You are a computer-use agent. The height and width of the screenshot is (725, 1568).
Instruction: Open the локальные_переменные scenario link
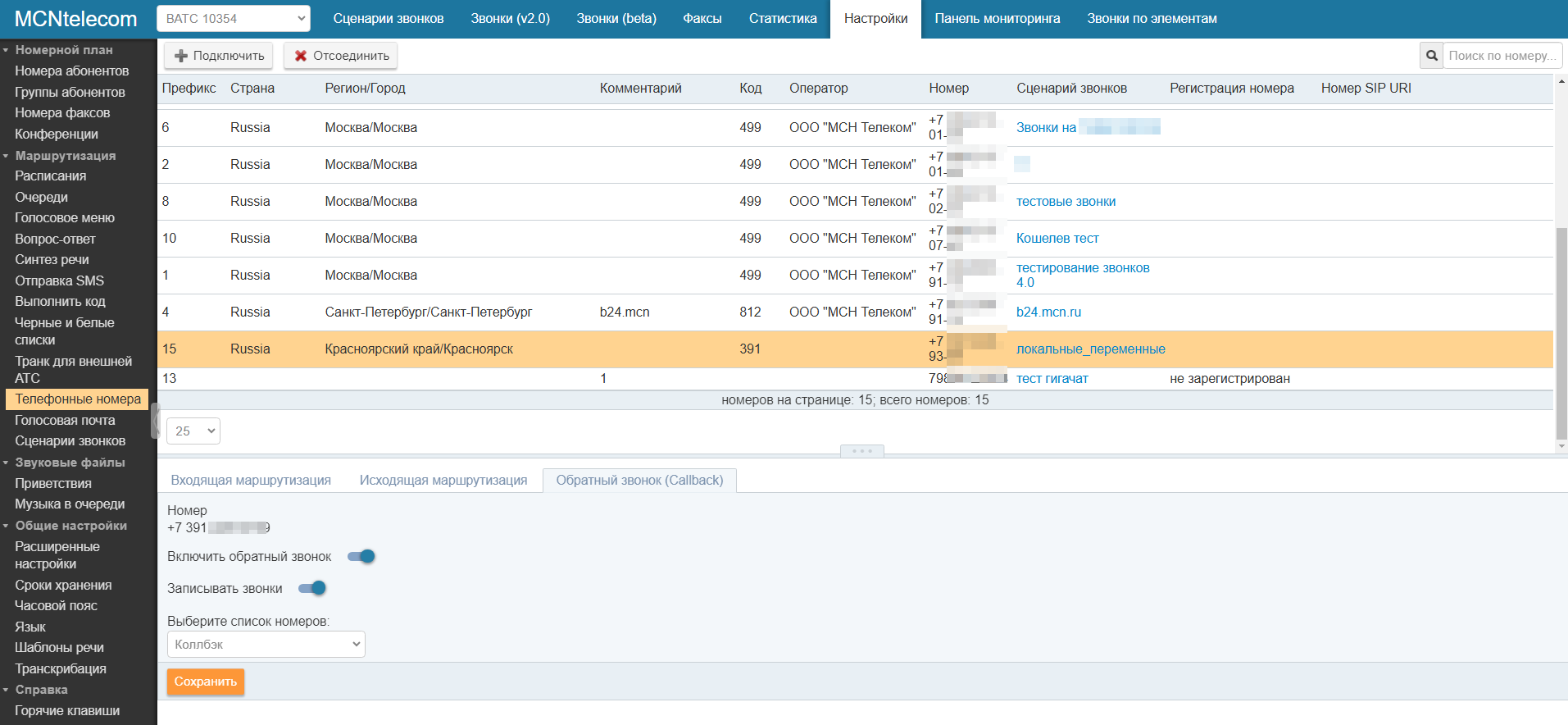point(1091,349)
